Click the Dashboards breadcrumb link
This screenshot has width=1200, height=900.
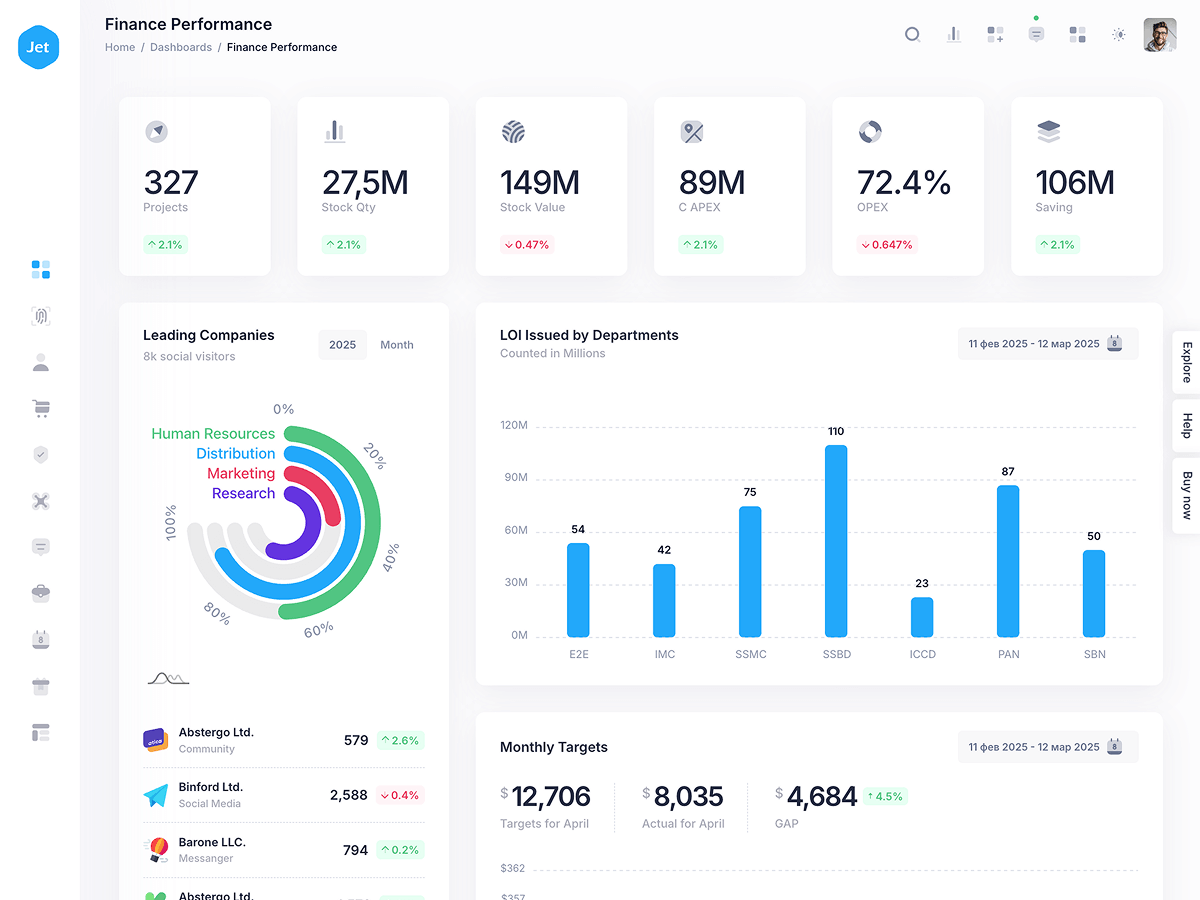click(181, 47)
